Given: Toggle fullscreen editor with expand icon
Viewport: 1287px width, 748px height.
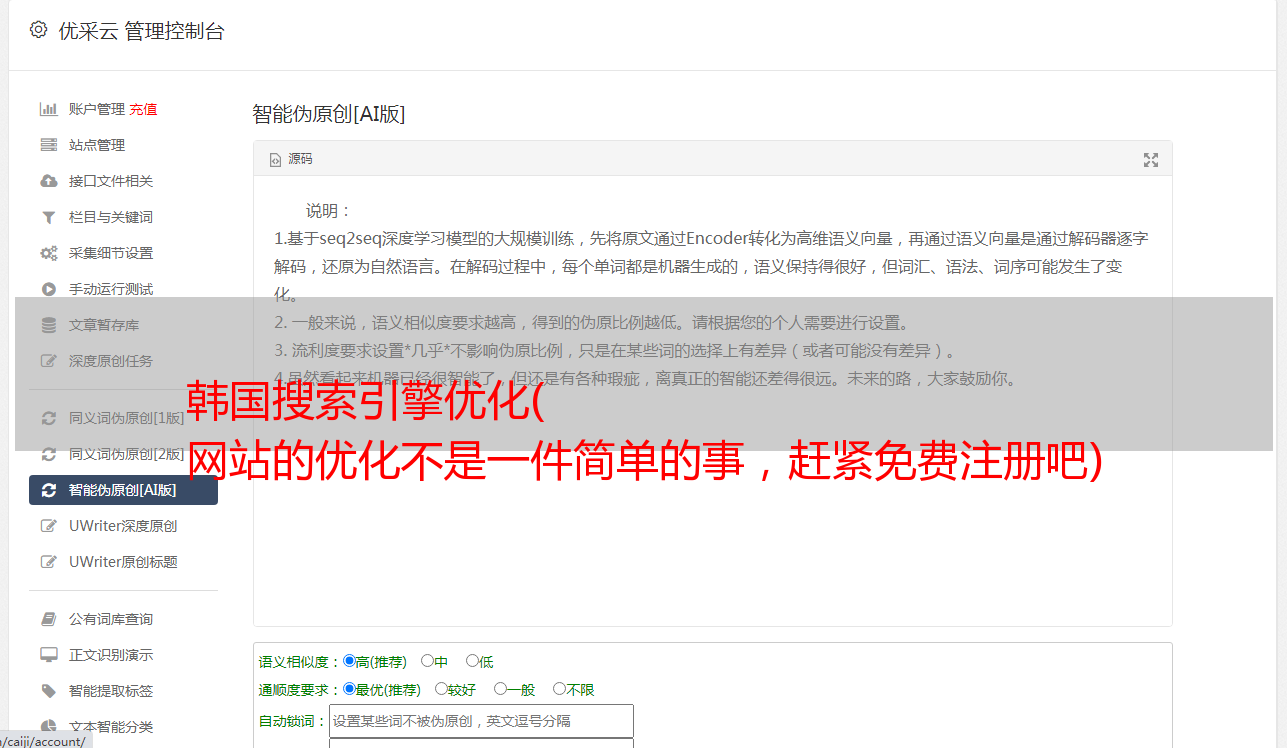Looking at the screenshot, I should coord(1151,160).
